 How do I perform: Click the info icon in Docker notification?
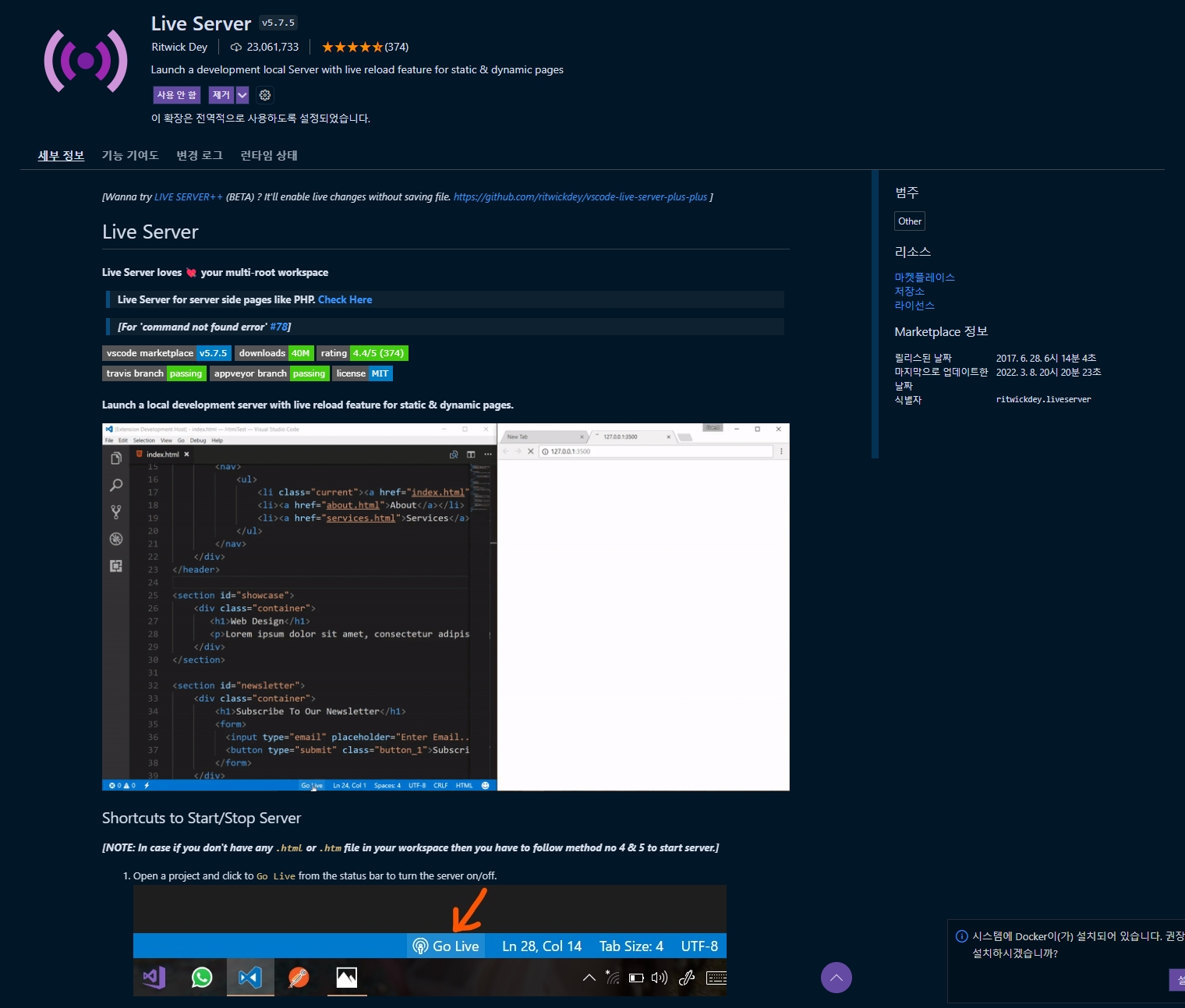pyautogui.click(x=961, y=936)
